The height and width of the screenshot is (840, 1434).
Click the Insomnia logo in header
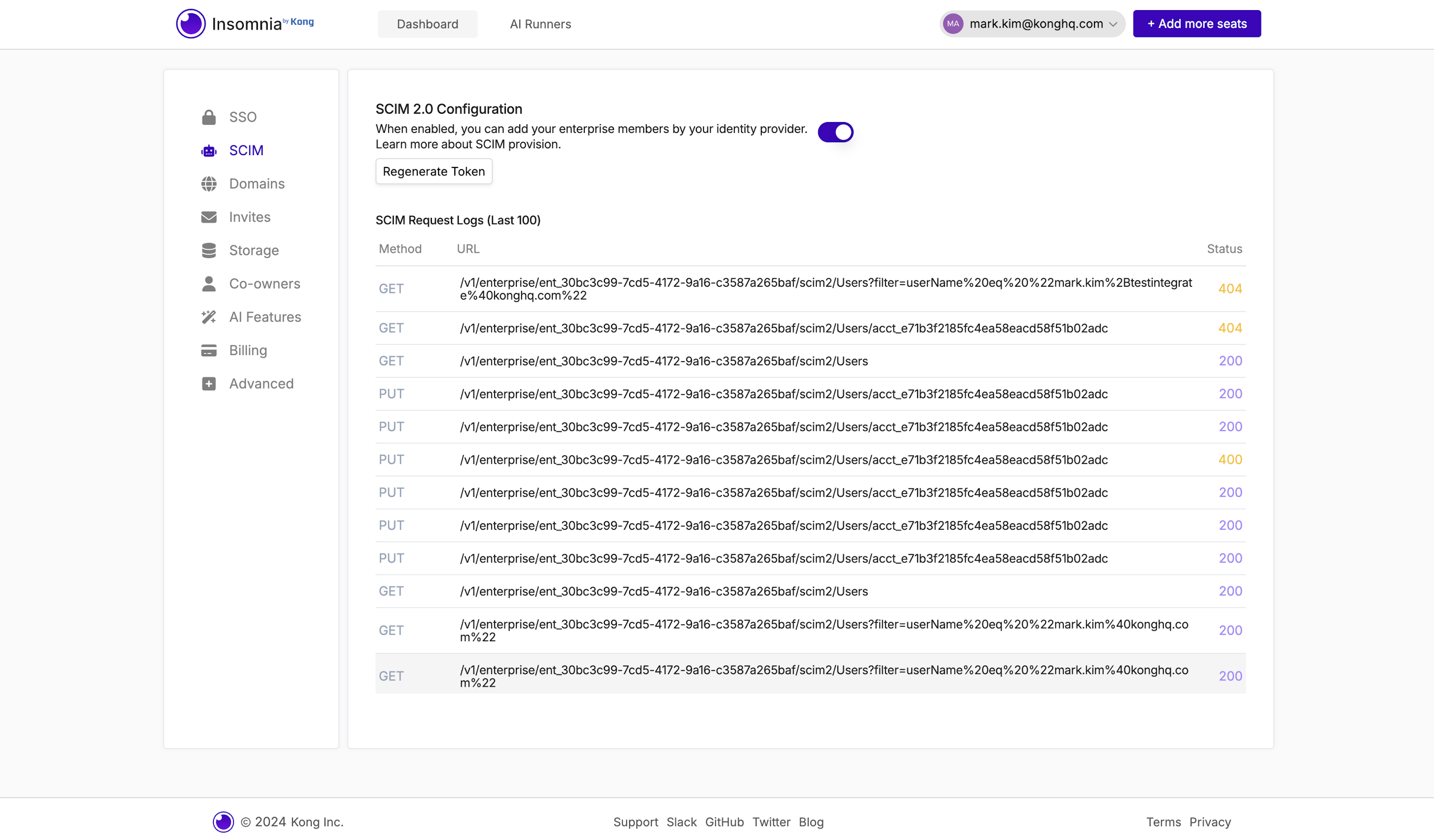click(x=190, y=24)
